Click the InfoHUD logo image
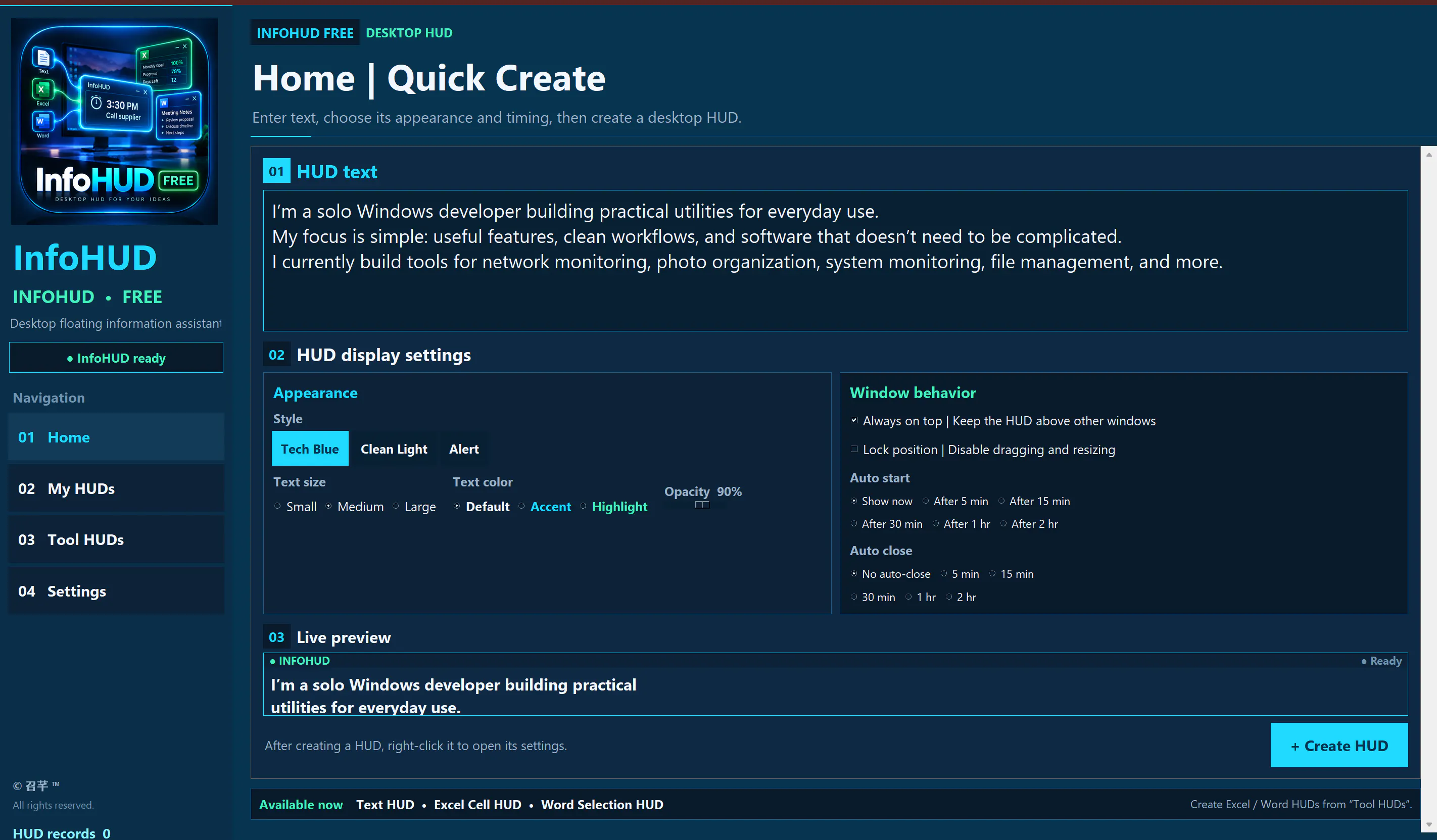The width and height of the screenshot is (1437, 840). click(x=114, y=121)
